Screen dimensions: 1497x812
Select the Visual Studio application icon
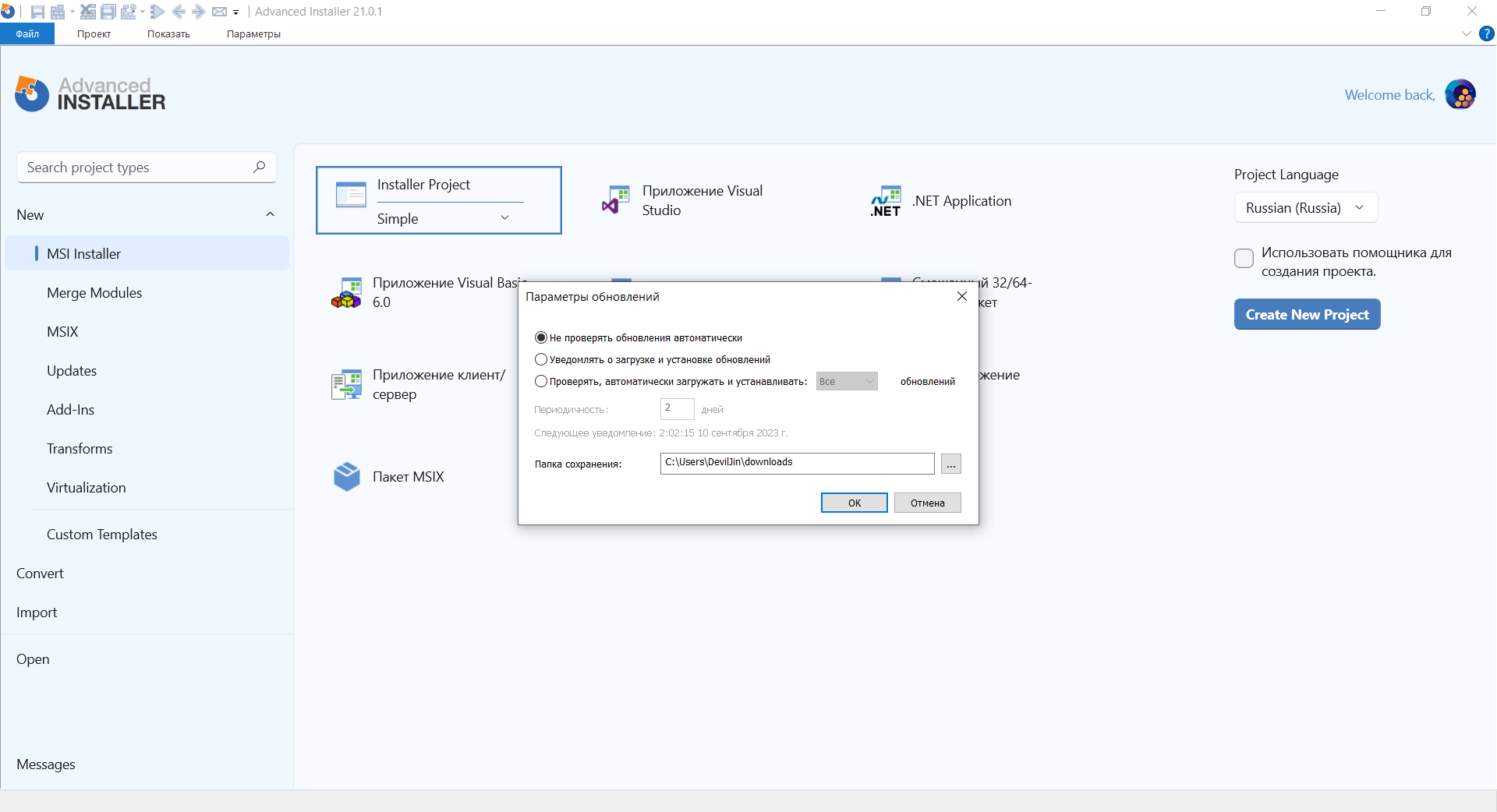point(616,200)
